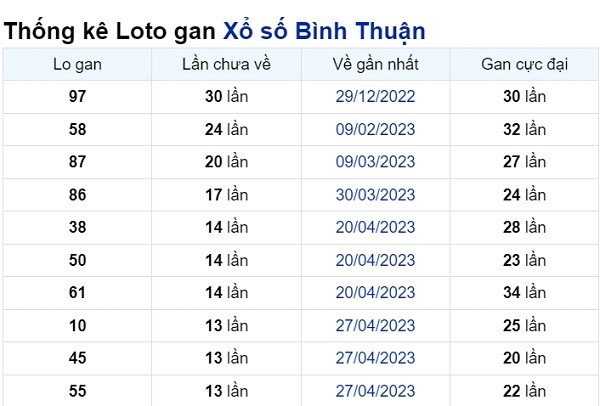Select the Lo gan number 86 cell

[77, 195]
